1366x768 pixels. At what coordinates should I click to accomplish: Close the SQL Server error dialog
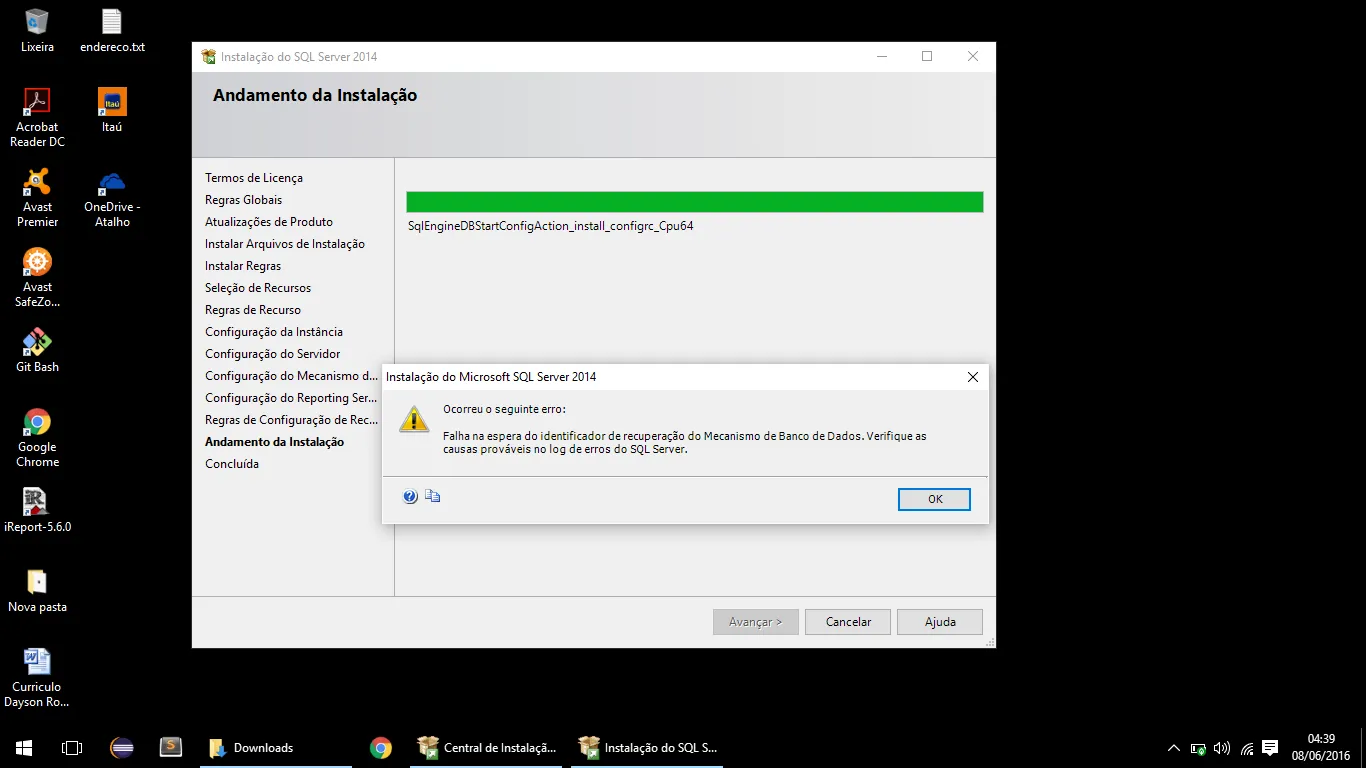point(972,377)
